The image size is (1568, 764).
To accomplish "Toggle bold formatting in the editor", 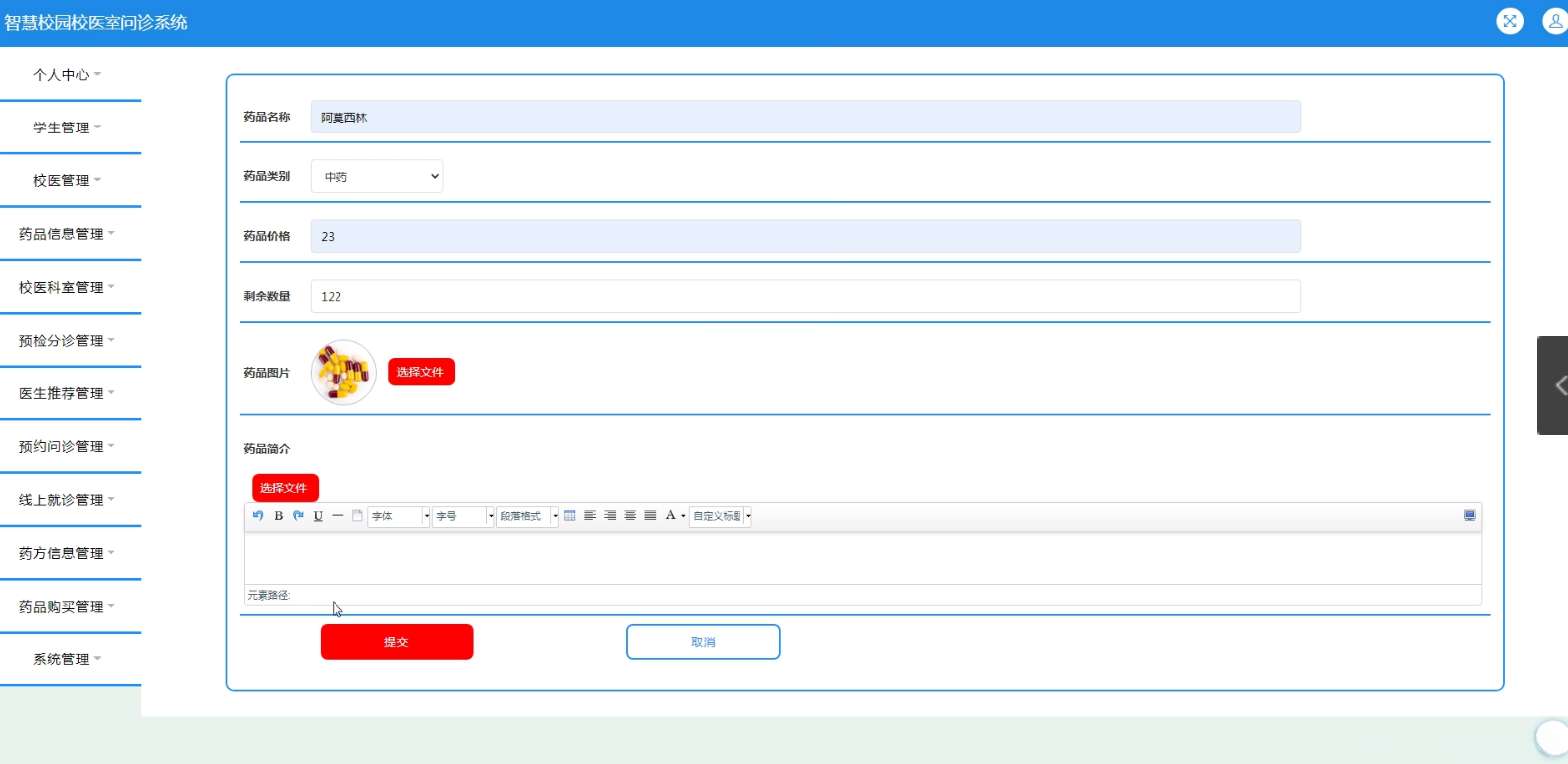I will tap(279, 516).
